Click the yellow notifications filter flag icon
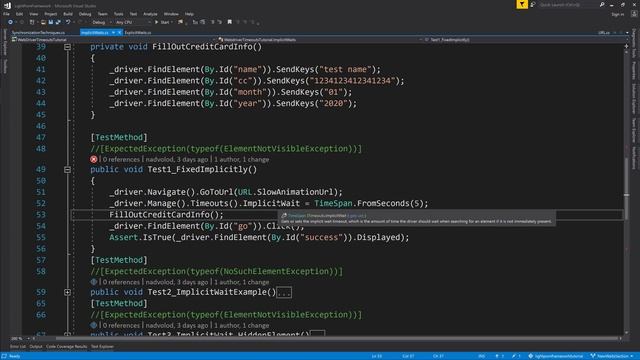Viewport: 640px width, 360px height. 522,4
